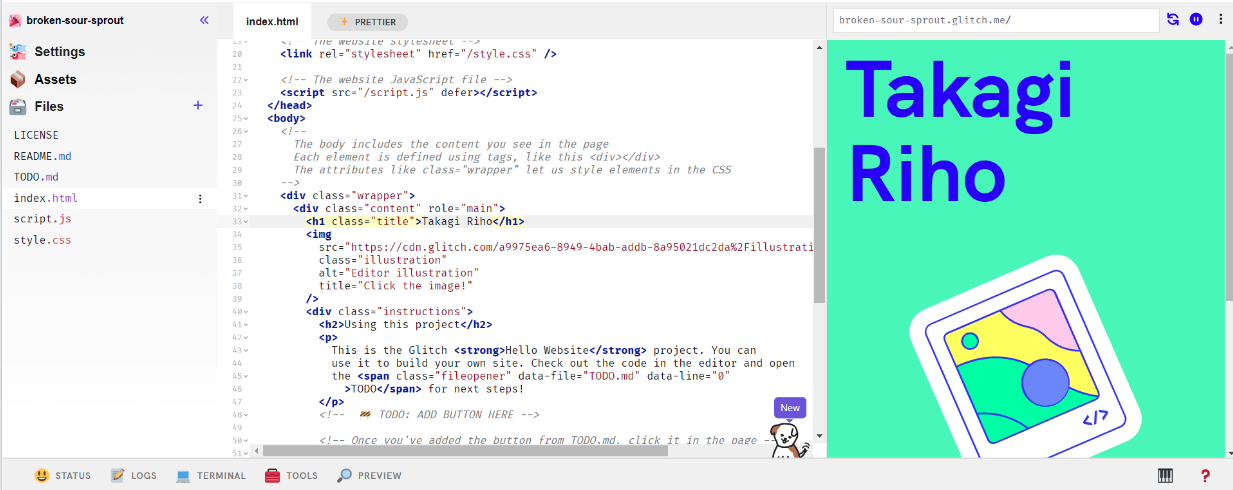This screenshot has width=1233, height=490.
Task: Click the piano keyboard icon in the footer
Action: [1165, 476]
